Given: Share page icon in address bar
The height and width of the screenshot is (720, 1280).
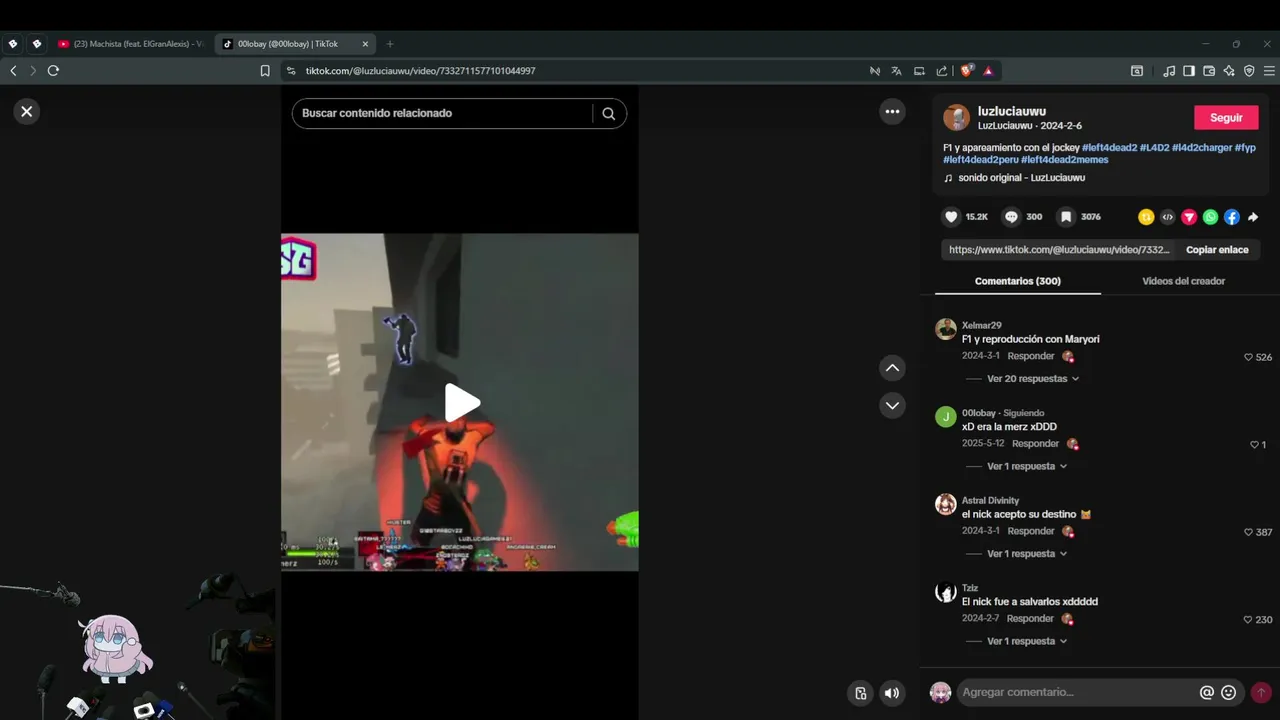Looking at the screenshot, I should (x=942, y=71).
